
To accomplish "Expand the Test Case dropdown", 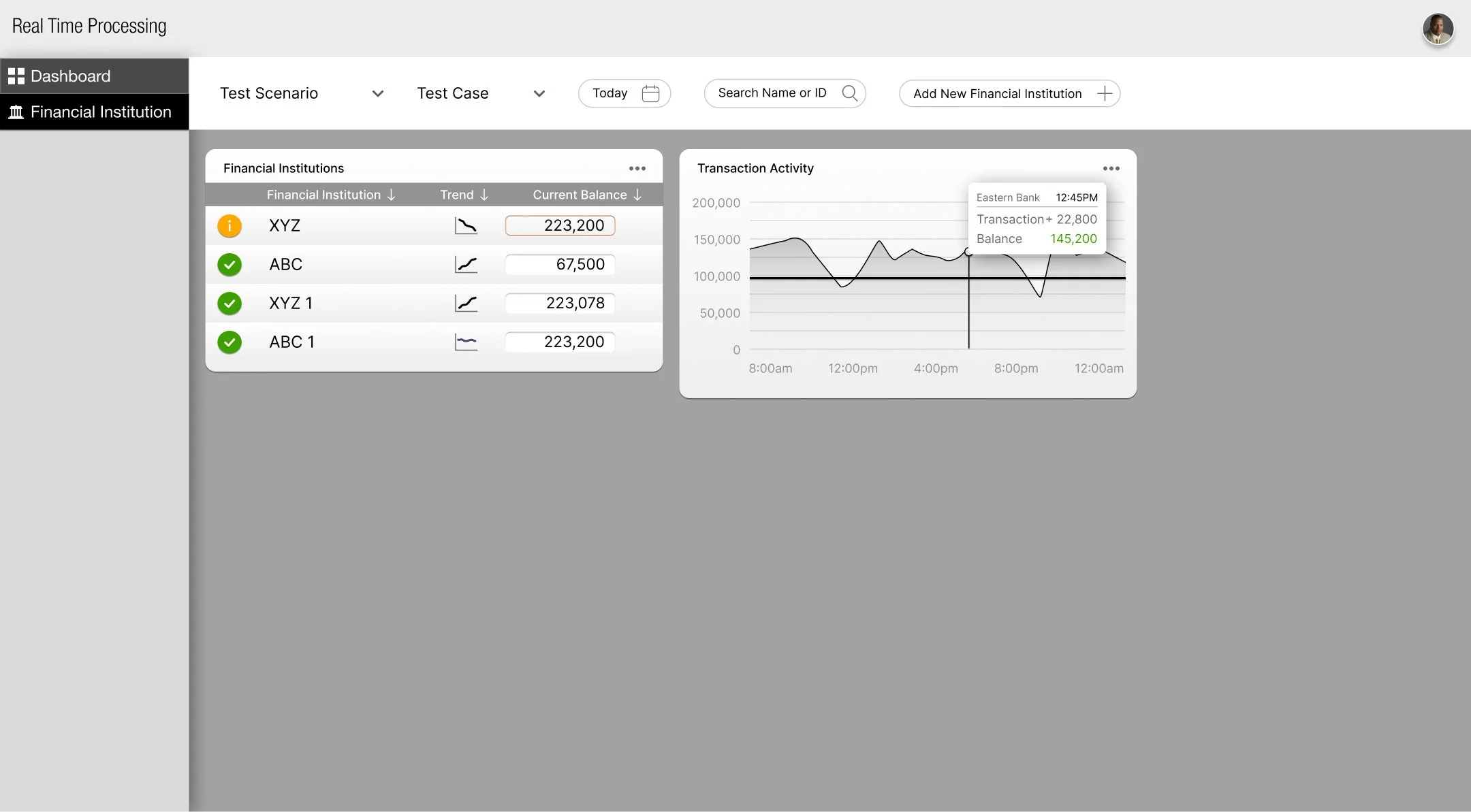I will [x=539, y=93].
